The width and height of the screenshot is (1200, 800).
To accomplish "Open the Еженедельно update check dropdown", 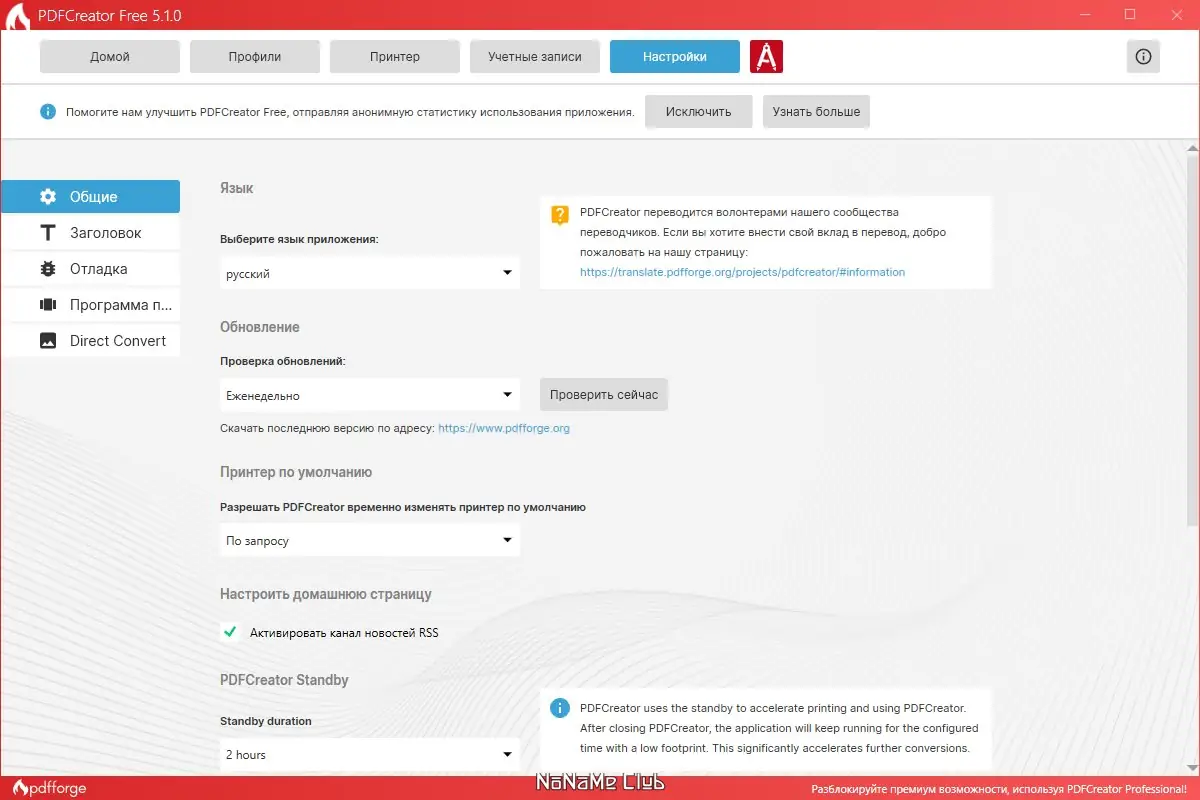I will tap(370, 395).
